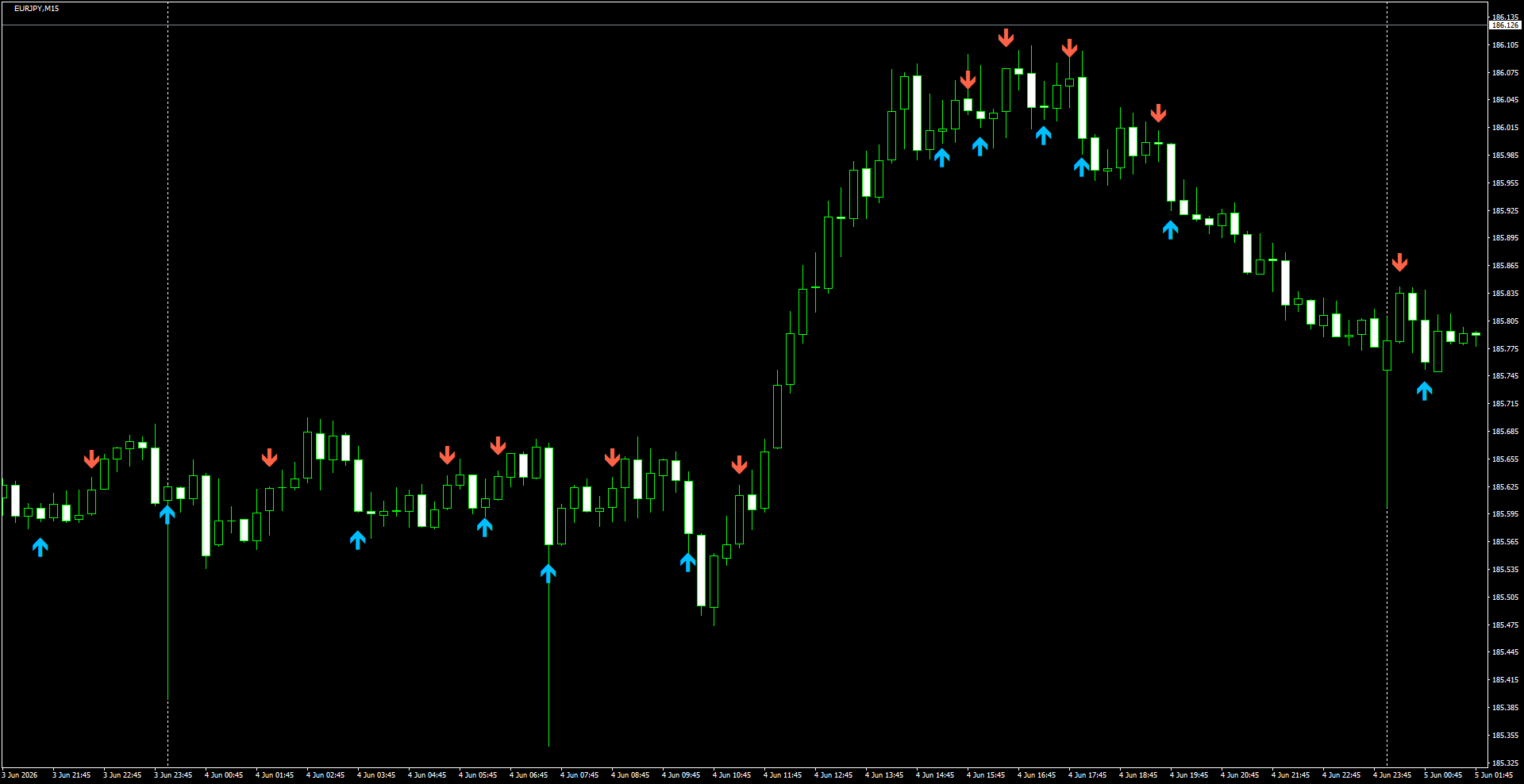
Task: Select the last red sell arrow near 4 Jun 23:45
Action: pos(1399,262)
